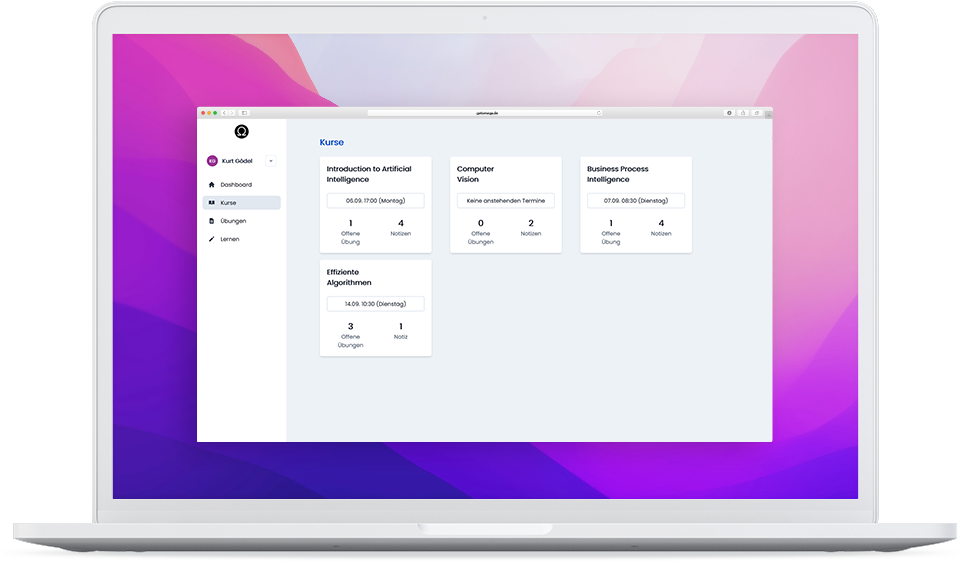Image resolution: width=960 pixels, height=562 pixels.
Task: Click the Kurt Gödel avatar circle
Action: point(212,161)
